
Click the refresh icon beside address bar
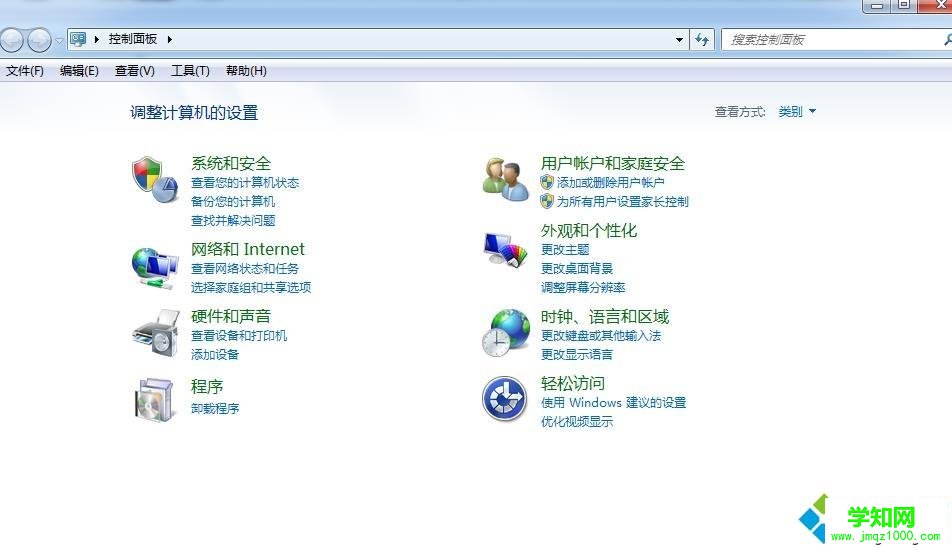point(702,40)
